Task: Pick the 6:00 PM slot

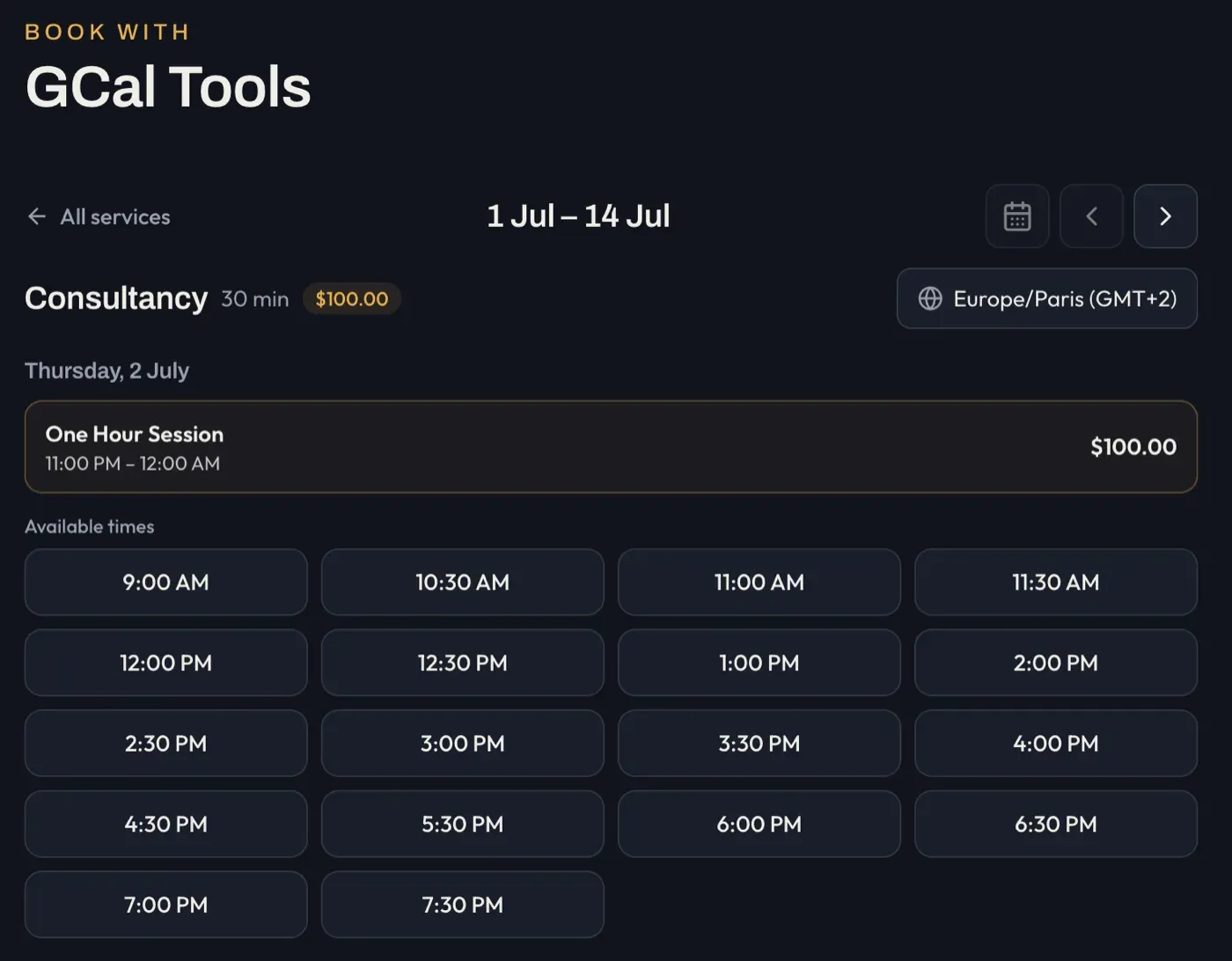Action: tap(759, 824)
